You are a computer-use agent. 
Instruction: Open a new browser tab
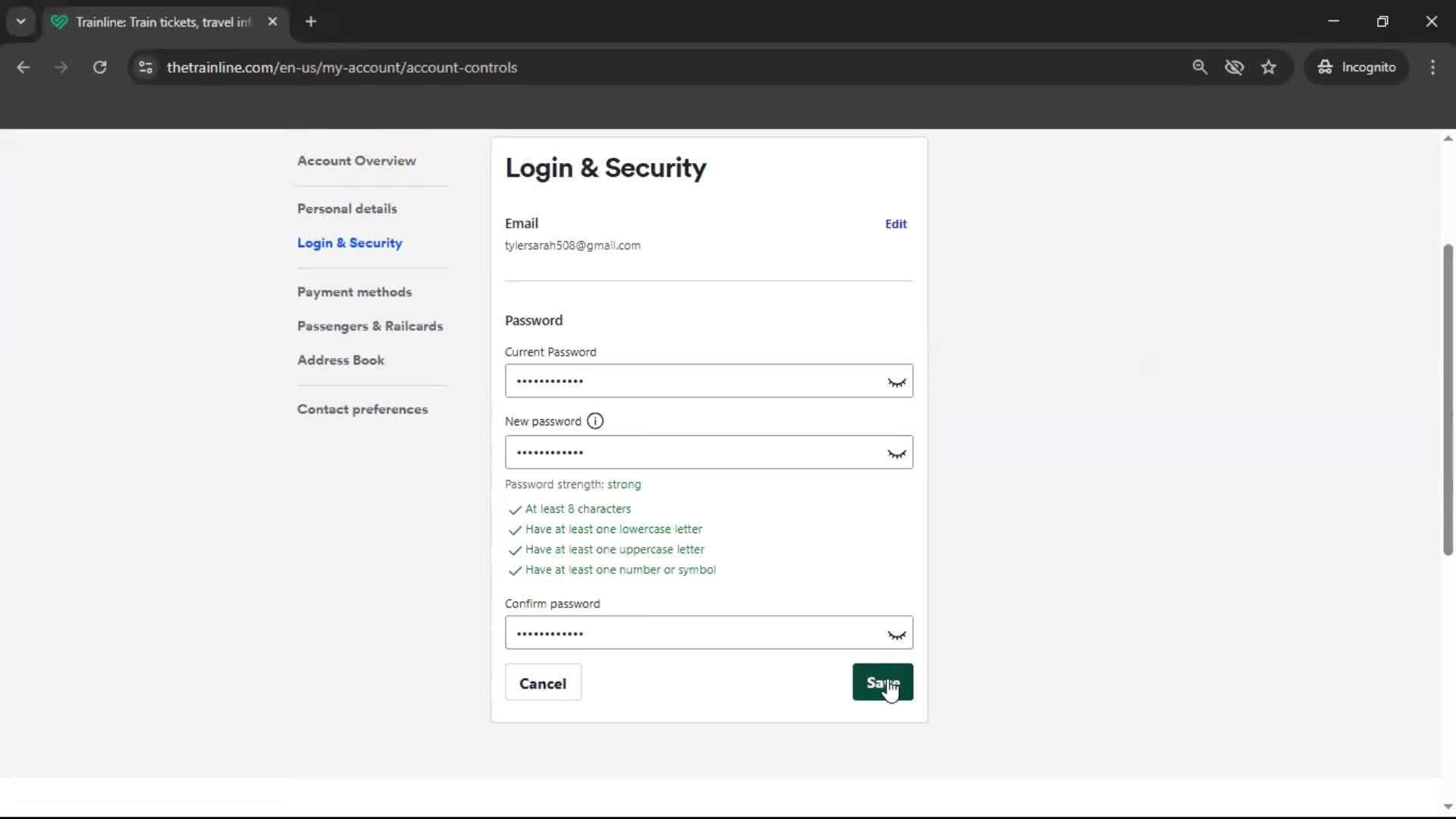click(311, 21)
